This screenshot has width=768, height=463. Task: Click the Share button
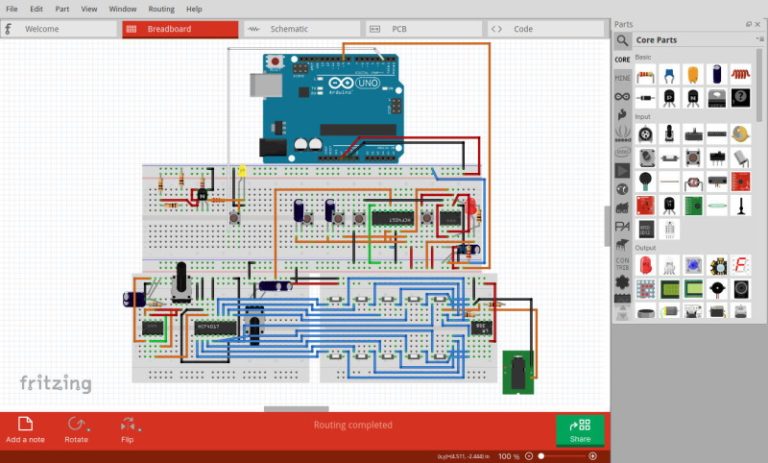580,430
